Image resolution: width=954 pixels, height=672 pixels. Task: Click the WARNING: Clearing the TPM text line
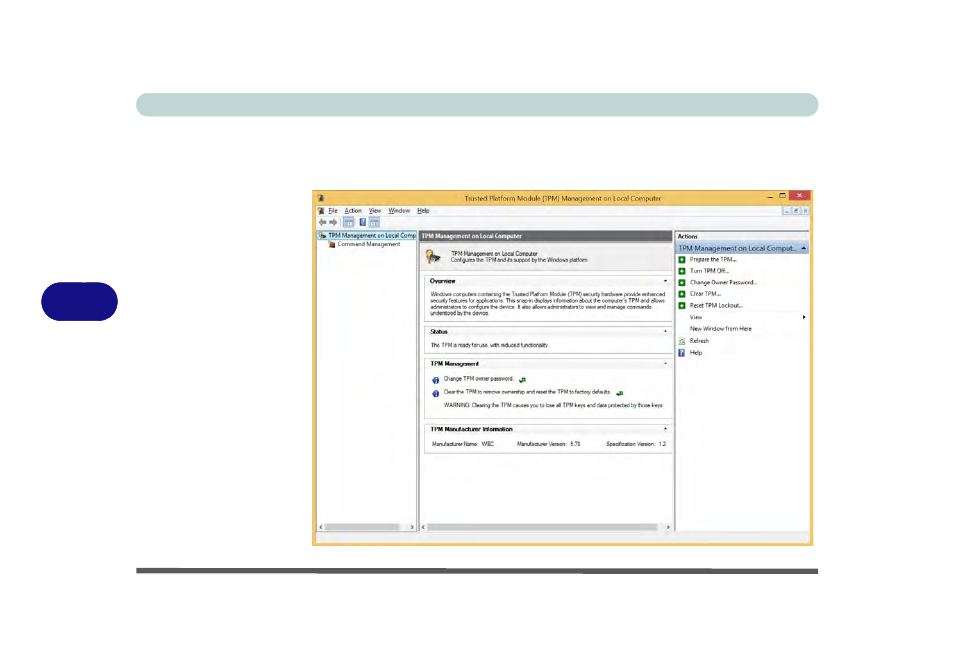click(x=553, y=406)
